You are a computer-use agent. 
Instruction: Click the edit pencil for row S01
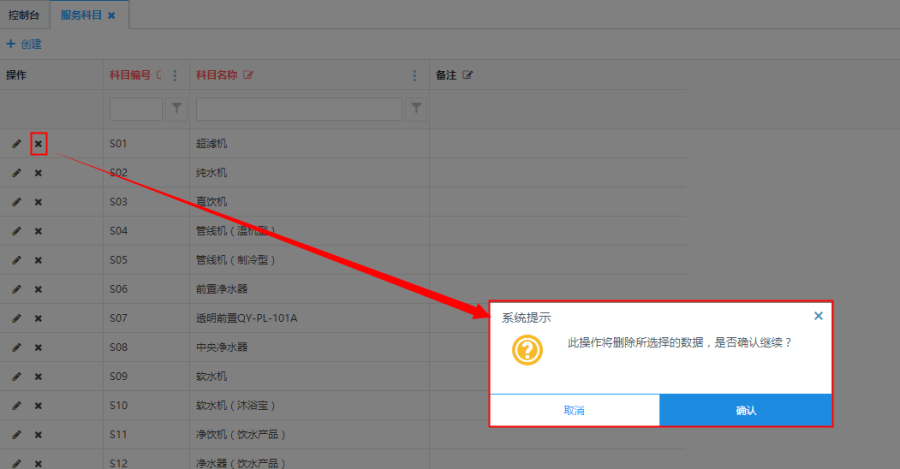click(x=16, y=144)
